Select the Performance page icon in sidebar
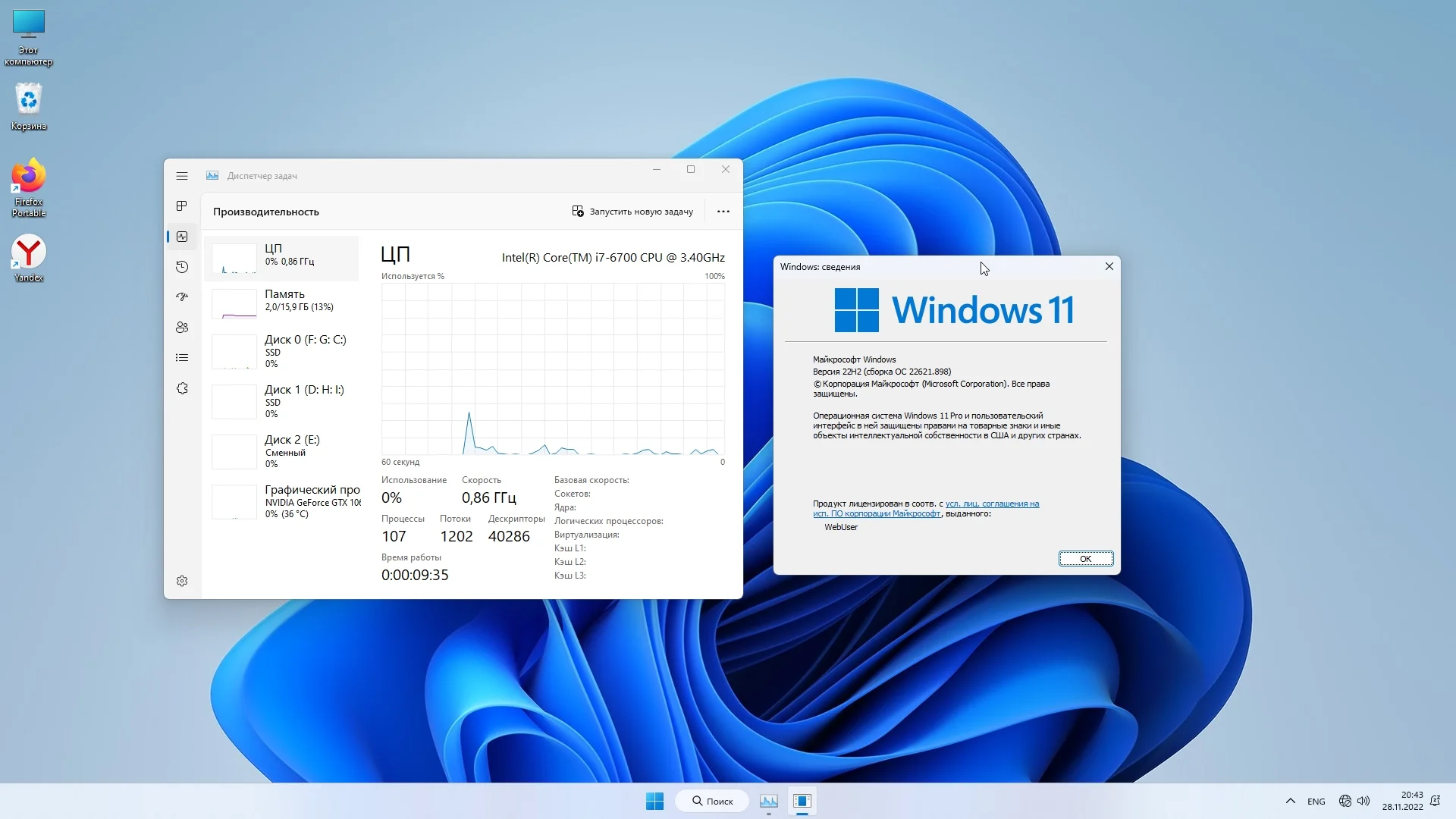1456x819 pixels. pos(182,237)
